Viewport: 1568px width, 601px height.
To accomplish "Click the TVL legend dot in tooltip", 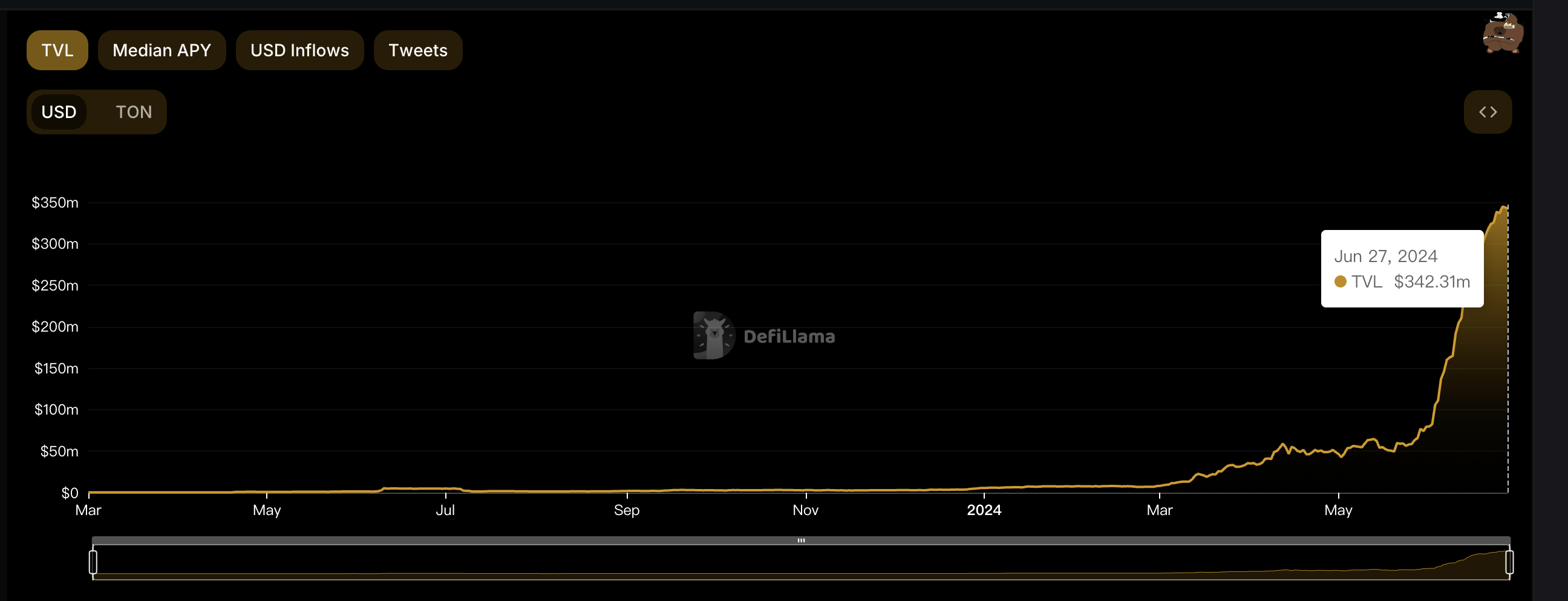I will pos(1340,281).
